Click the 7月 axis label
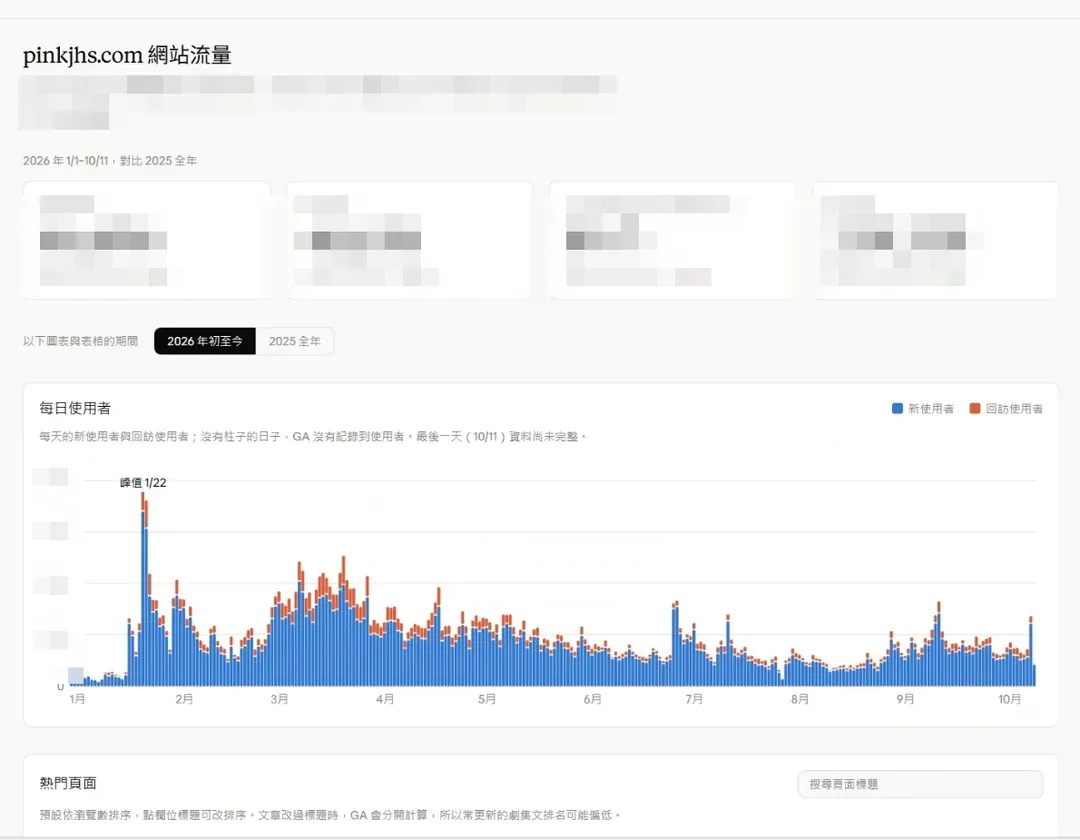The image size is (1080, 840). pyautogui.click(x=694, y=699)
